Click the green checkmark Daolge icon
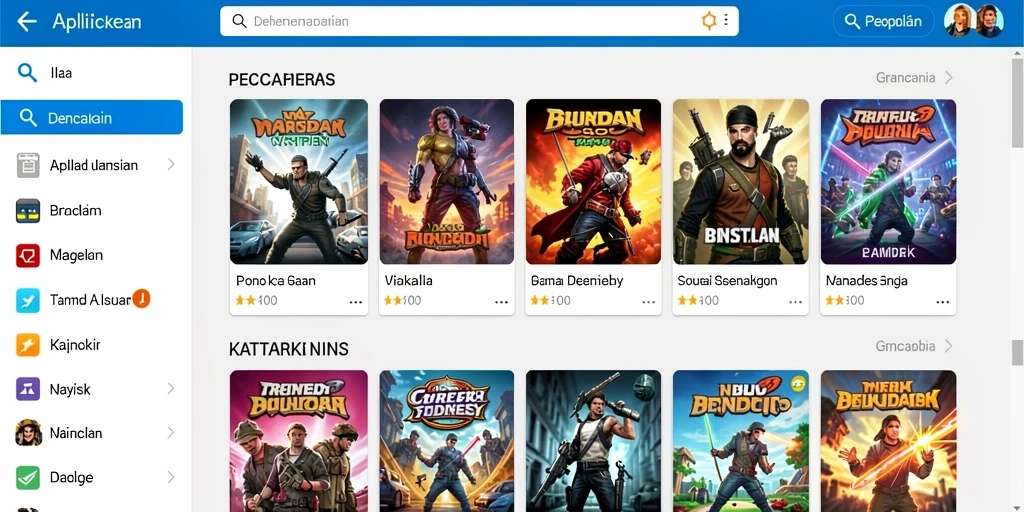Viewport: 1024px width, 512px height. point(28,478)
